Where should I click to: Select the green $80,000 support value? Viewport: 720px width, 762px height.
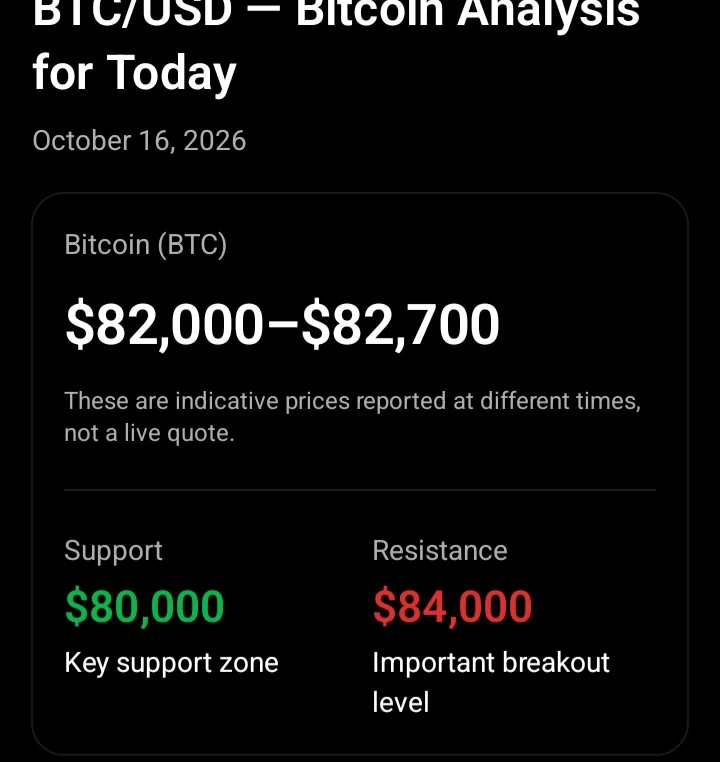pos(144,606)
